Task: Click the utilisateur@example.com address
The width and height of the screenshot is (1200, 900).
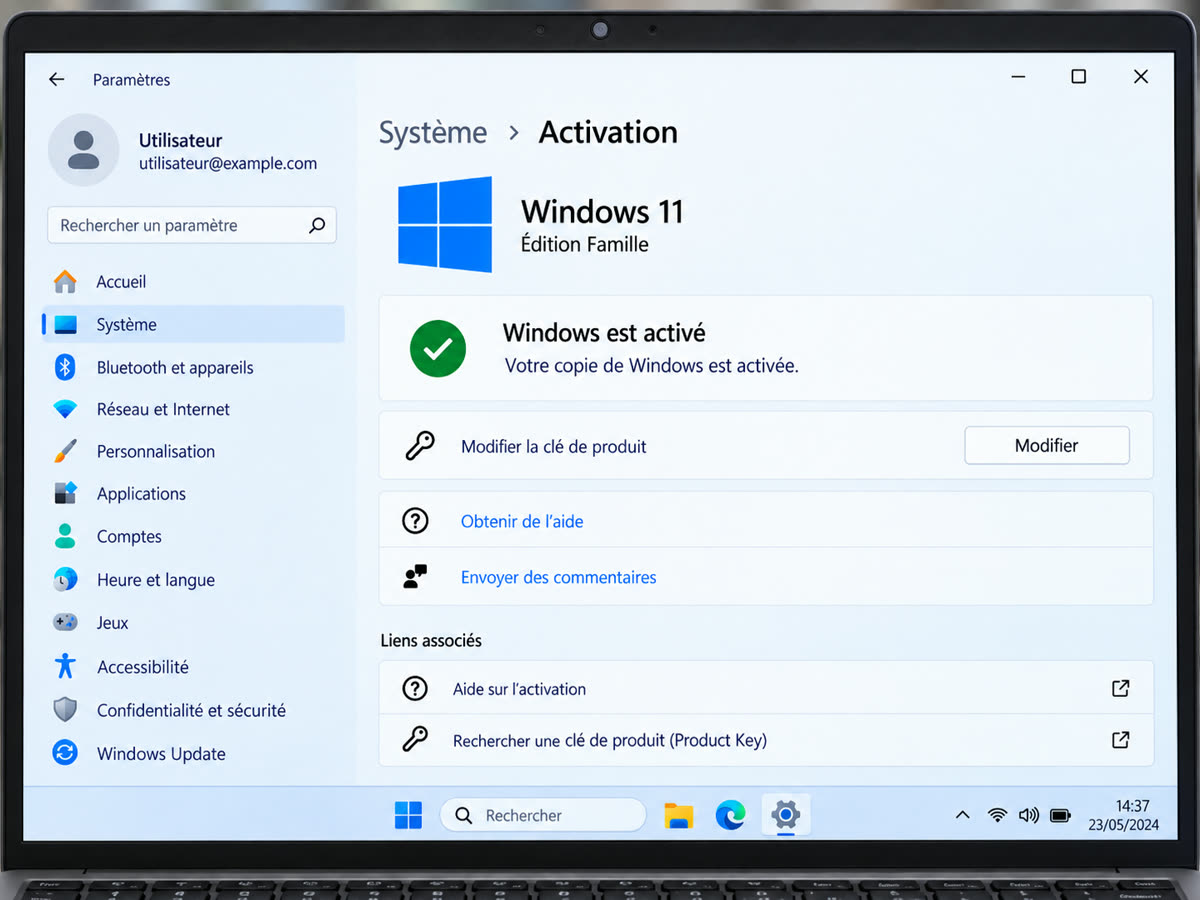Action: tap(228, 164)
